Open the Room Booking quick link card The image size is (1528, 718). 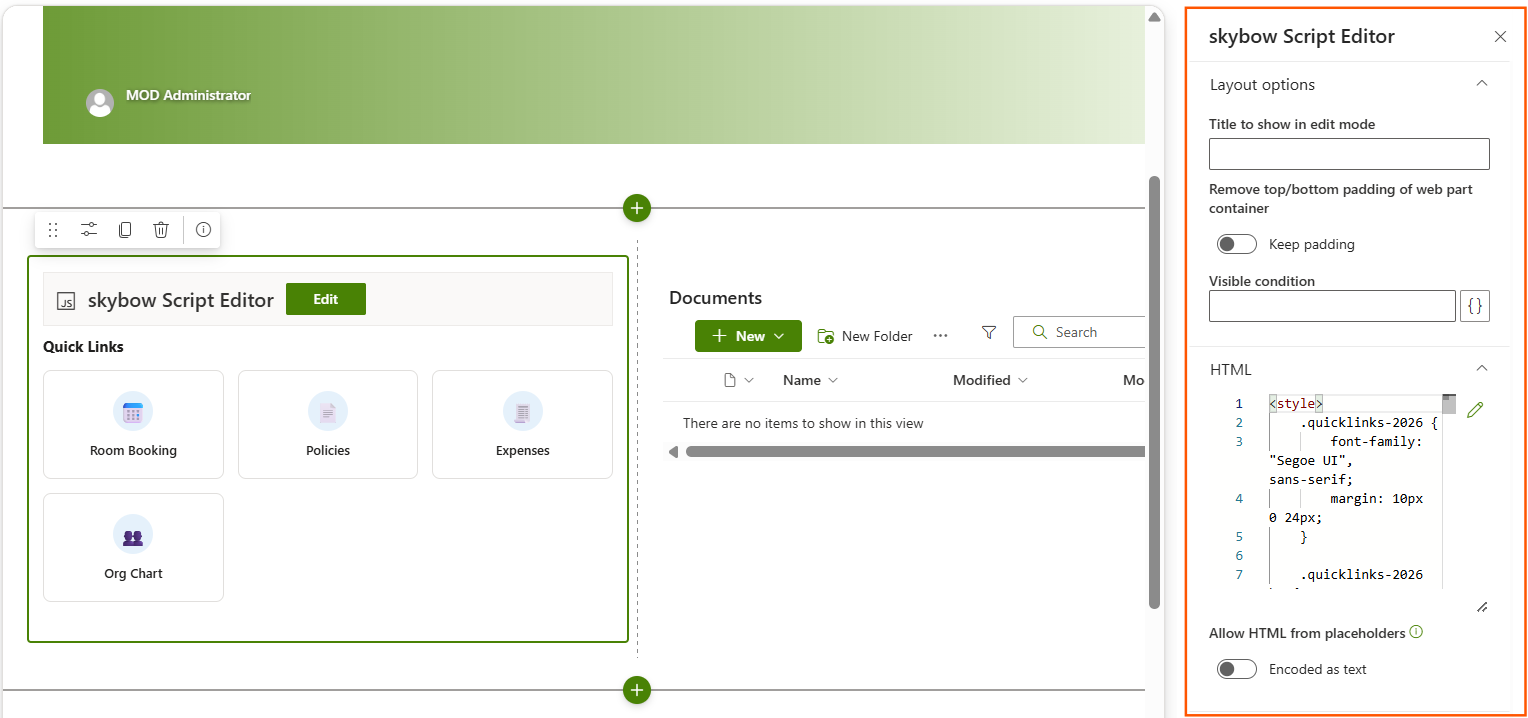(133, 424)
